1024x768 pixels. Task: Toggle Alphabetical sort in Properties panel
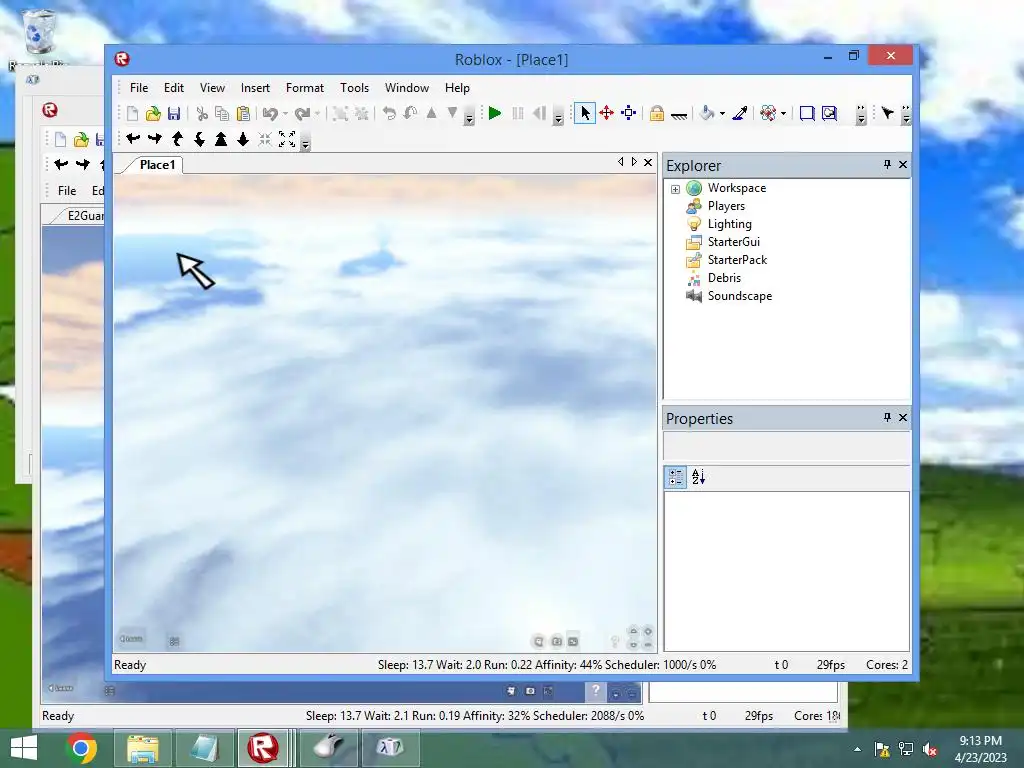[x=698, y=477]
